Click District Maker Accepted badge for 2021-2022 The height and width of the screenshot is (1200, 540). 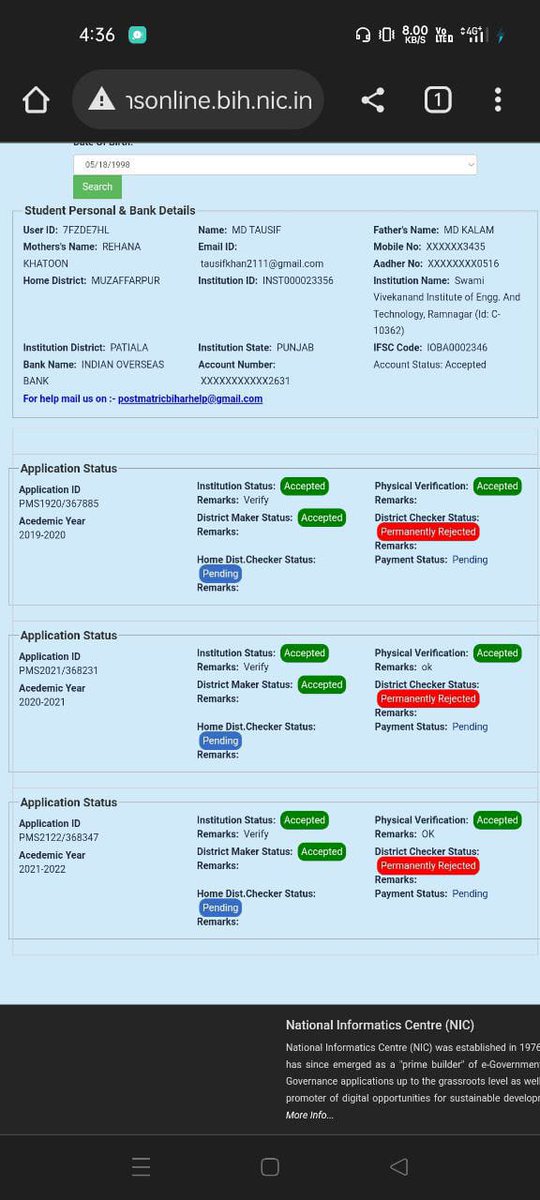[322, 852]
